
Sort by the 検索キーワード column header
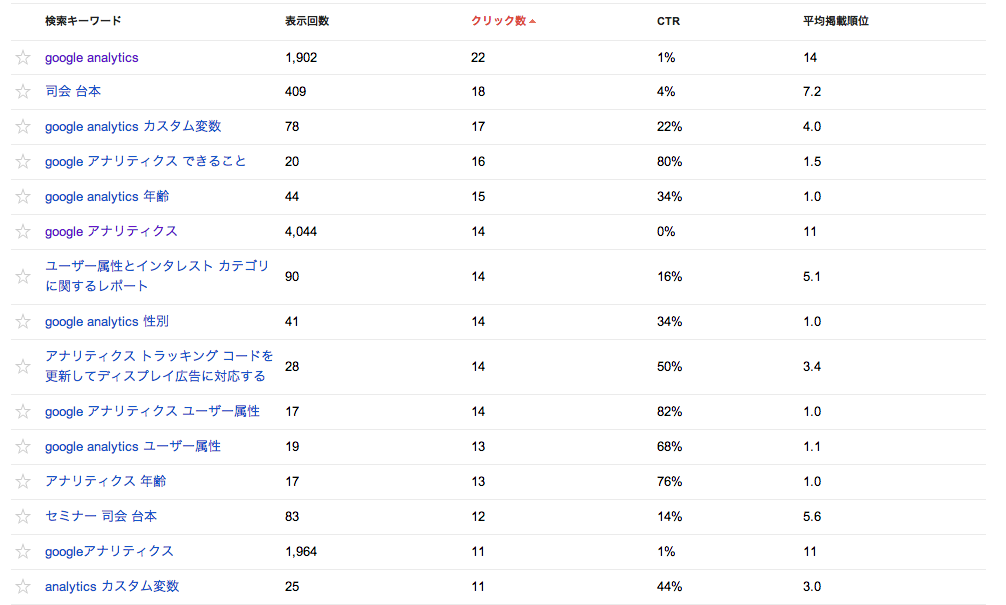[83, 21]
